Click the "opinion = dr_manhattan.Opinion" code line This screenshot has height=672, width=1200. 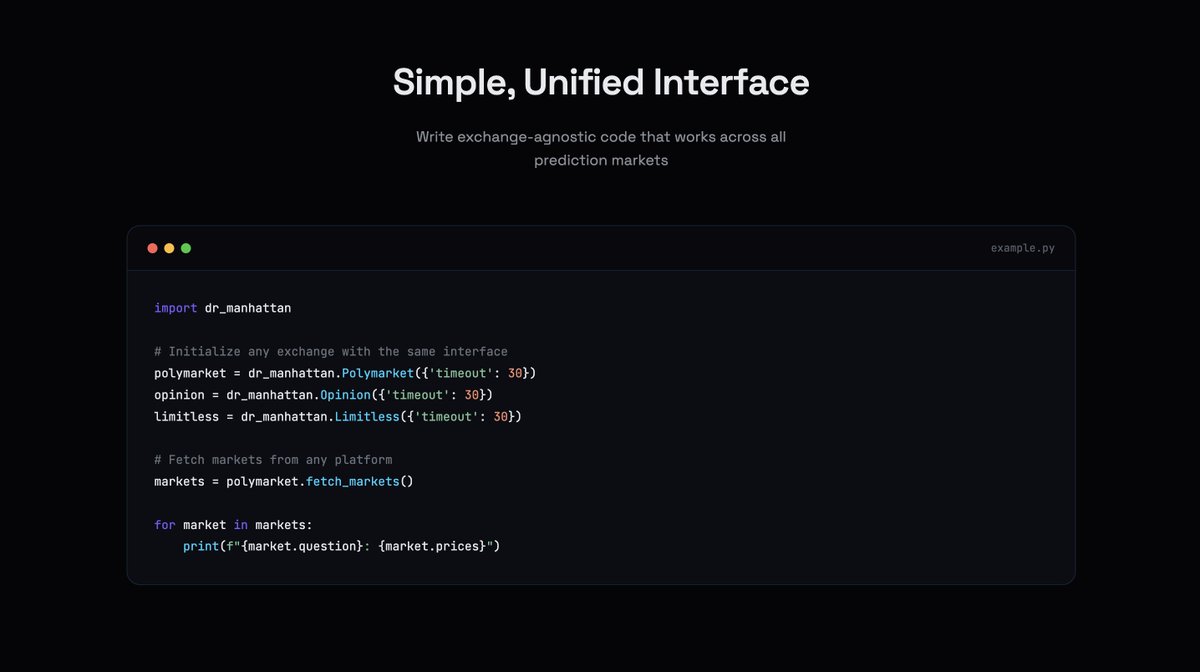tap(324, 395)
